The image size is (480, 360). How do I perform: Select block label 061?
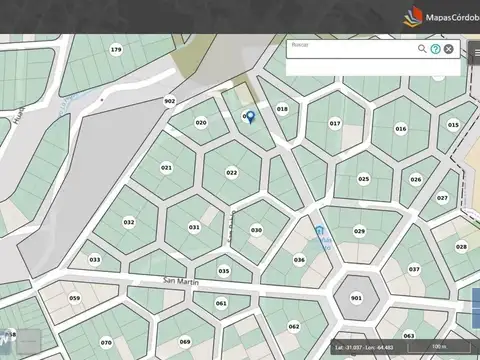coord(221,303)
